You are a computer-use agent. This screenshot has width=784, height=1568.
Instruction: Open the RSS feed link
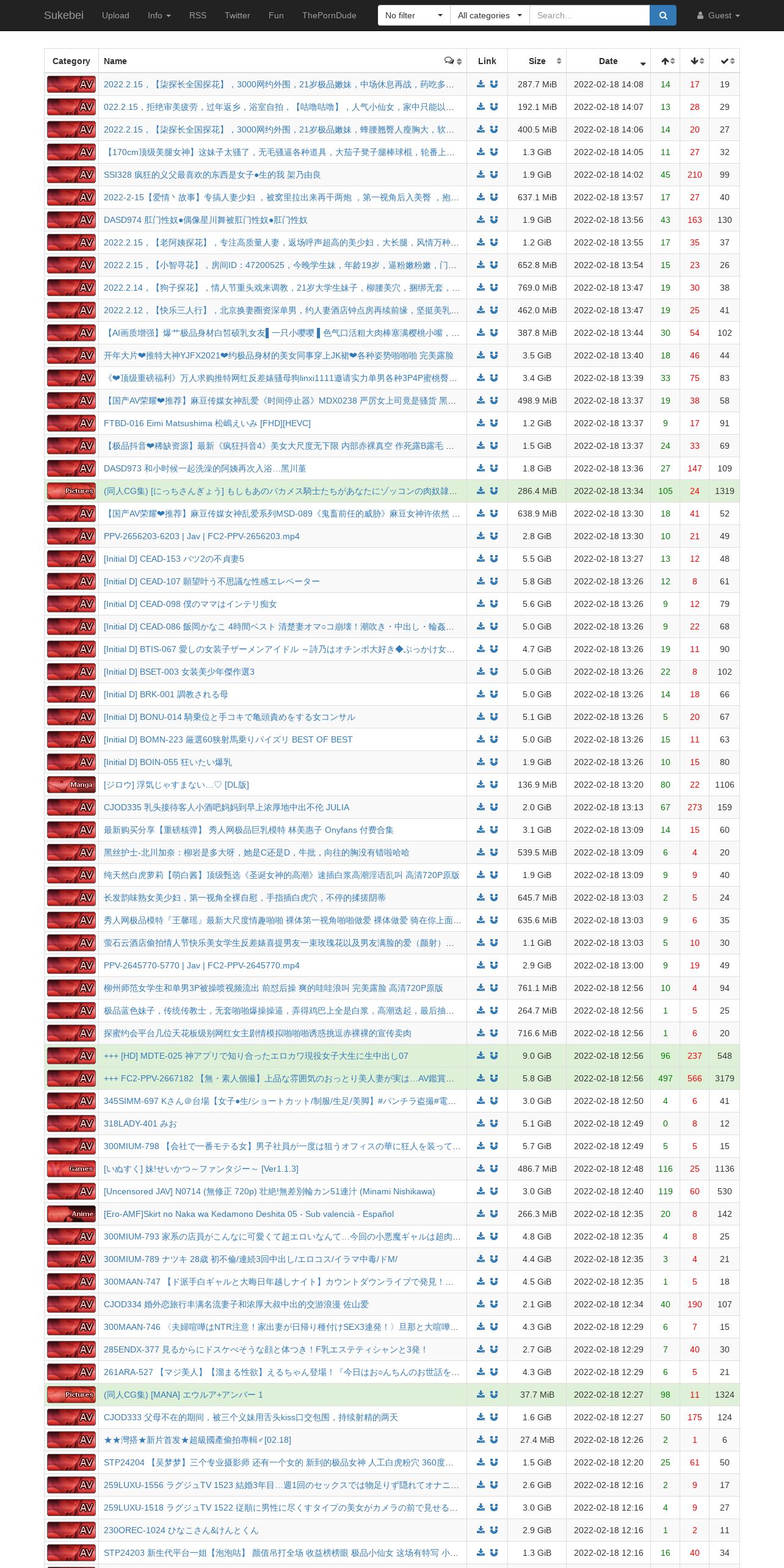tap(198, 15)
